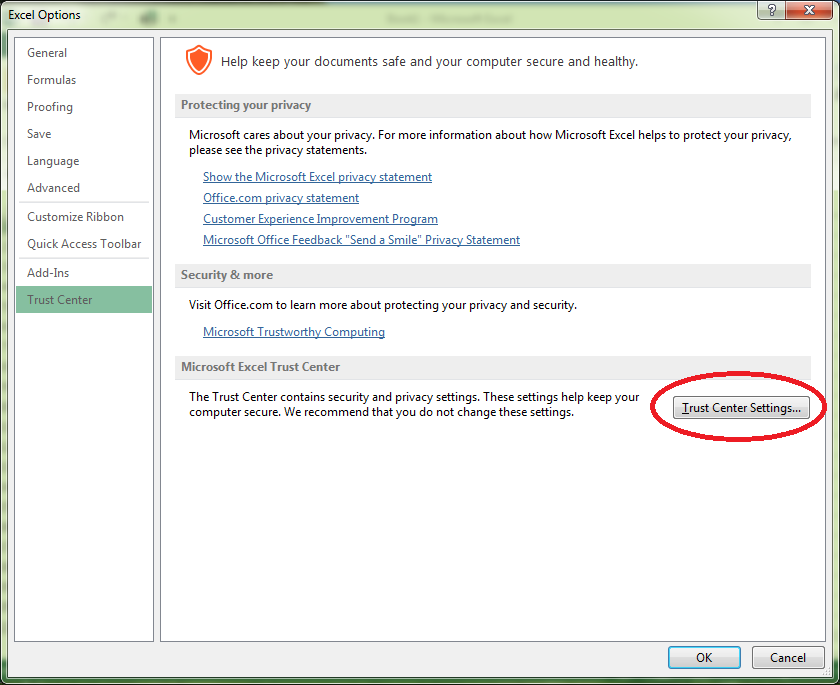Click the Protecting your privacy heading
Screen dimensions: 840x685
click(x=246, y=105)
